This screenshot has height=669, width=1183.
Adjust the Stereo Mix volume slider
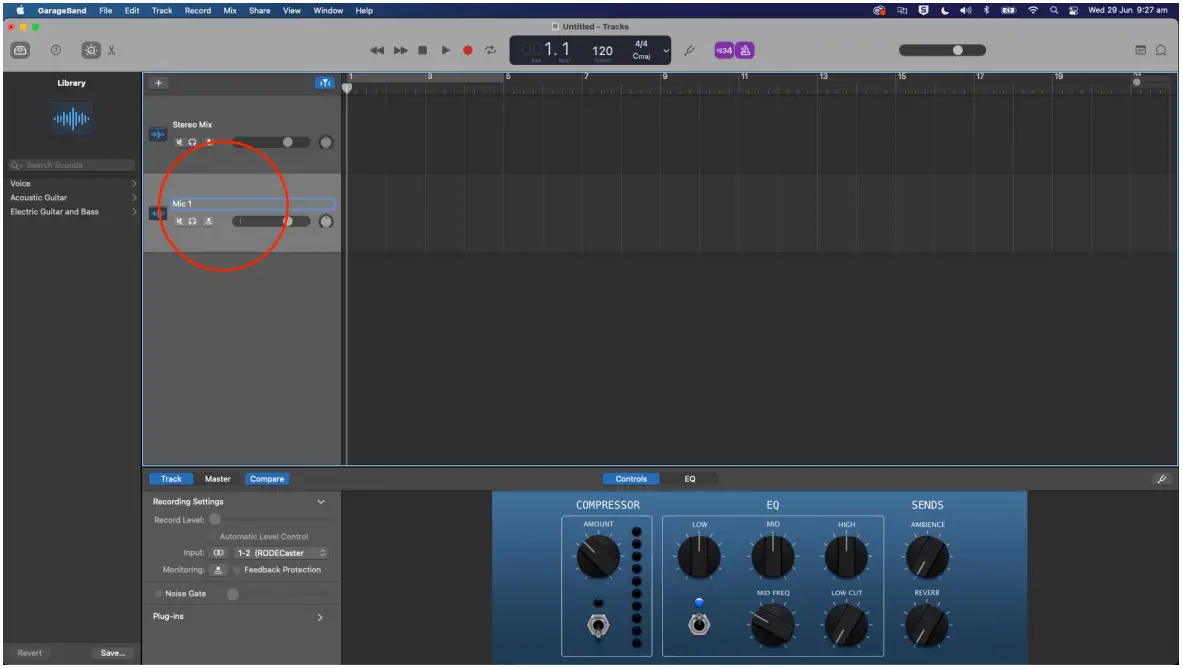click(x=289, y=141)
